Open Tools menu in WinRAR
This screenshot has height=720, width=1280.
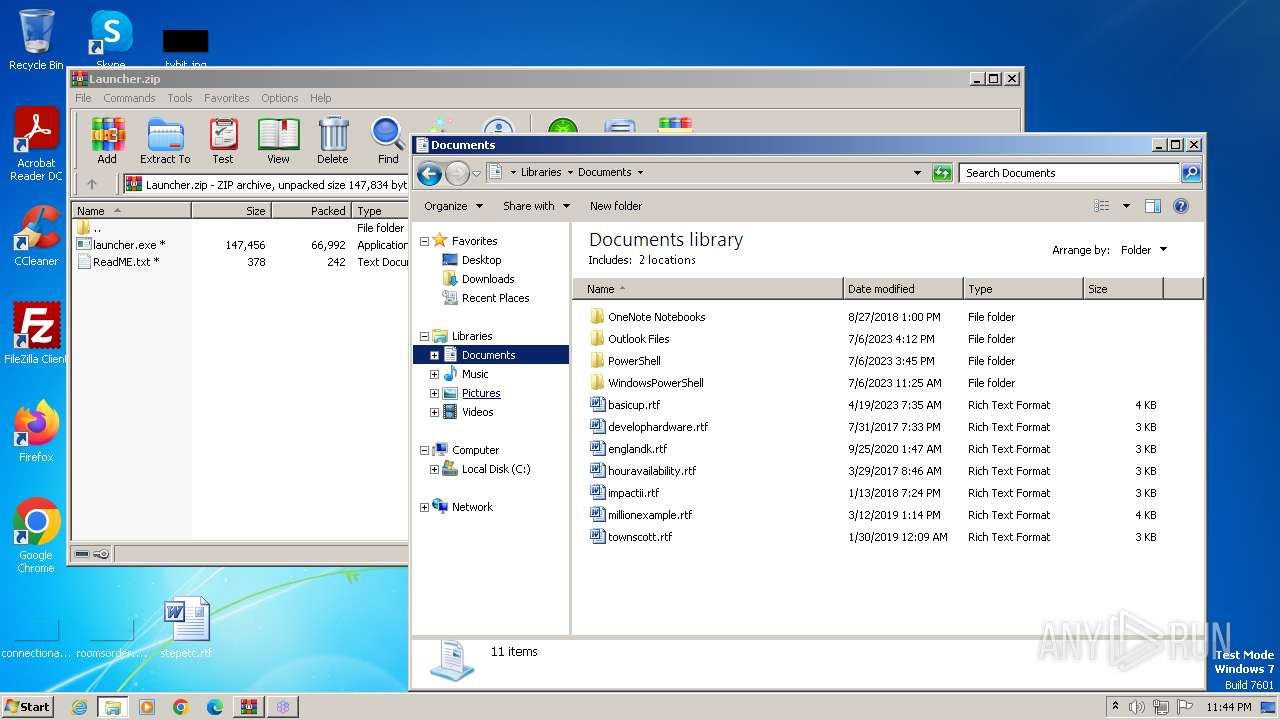tap(180, 98)
